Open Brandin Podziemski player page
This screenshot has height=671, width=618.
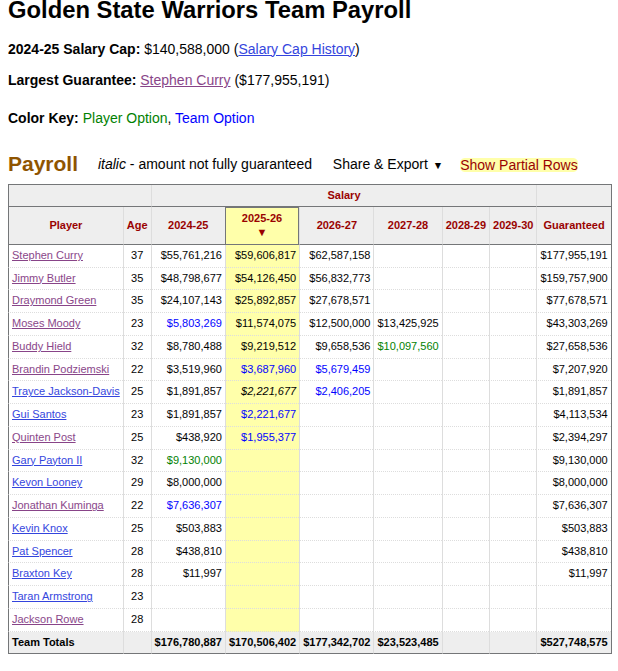60,369
